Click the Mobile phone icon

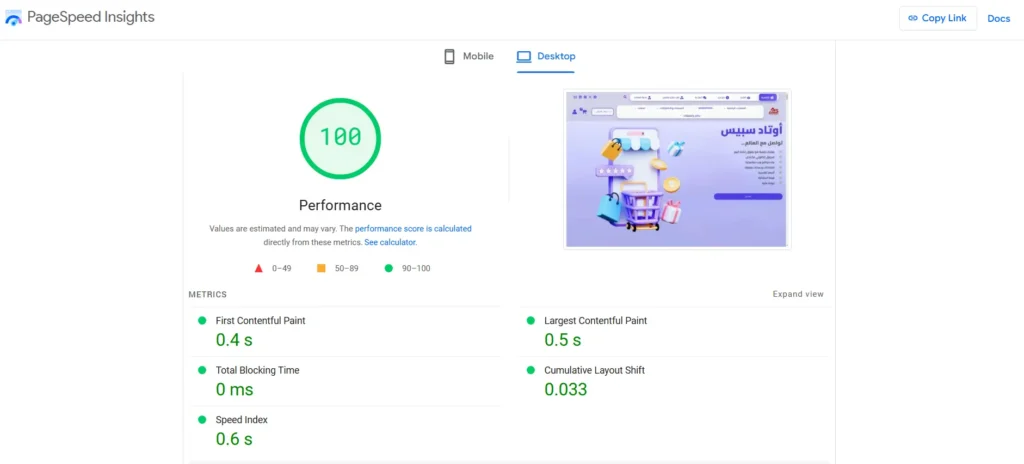coord(450,57)
